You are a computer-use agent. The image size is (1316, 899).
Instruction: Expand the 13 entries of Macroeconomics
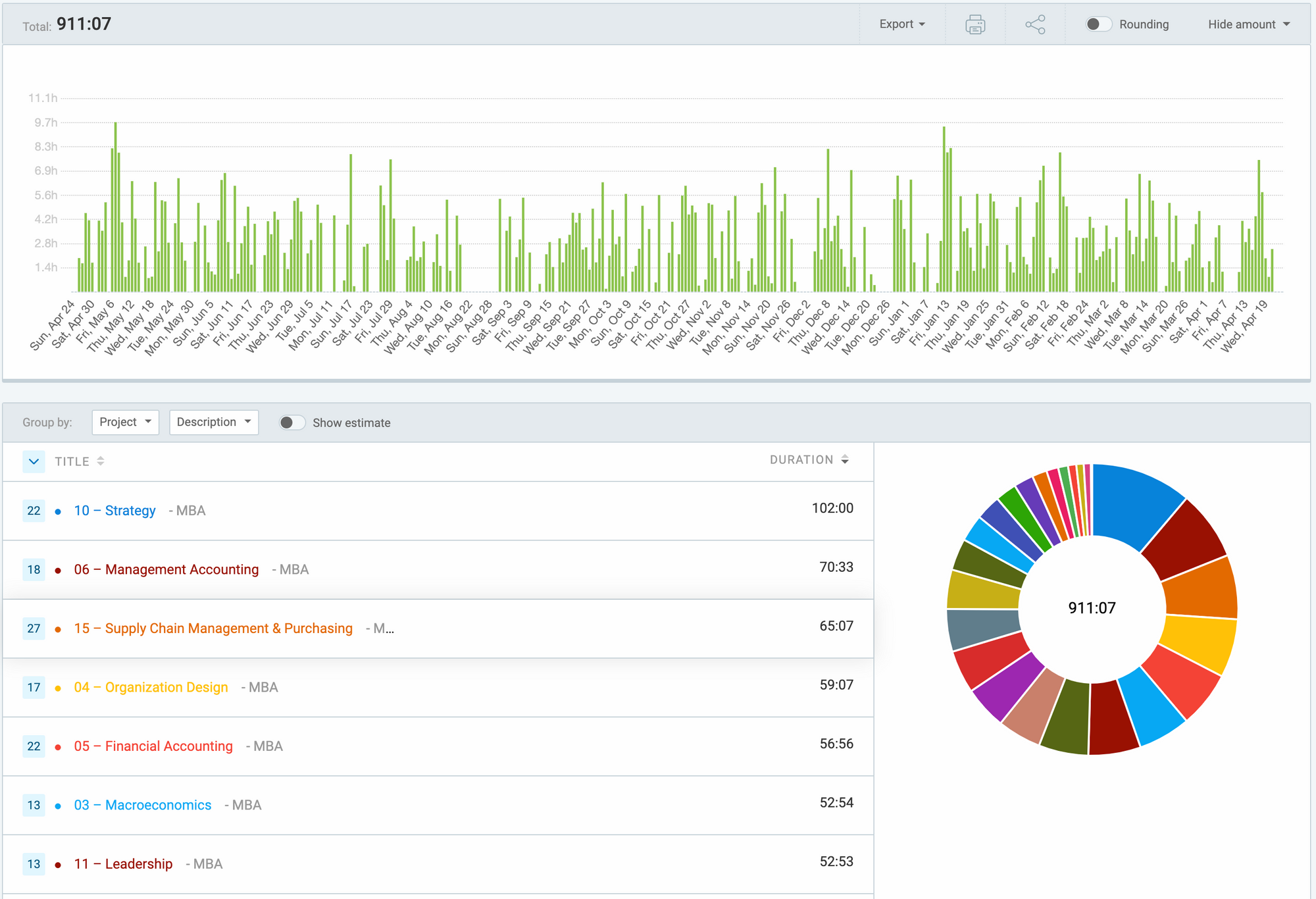(34, 805)
